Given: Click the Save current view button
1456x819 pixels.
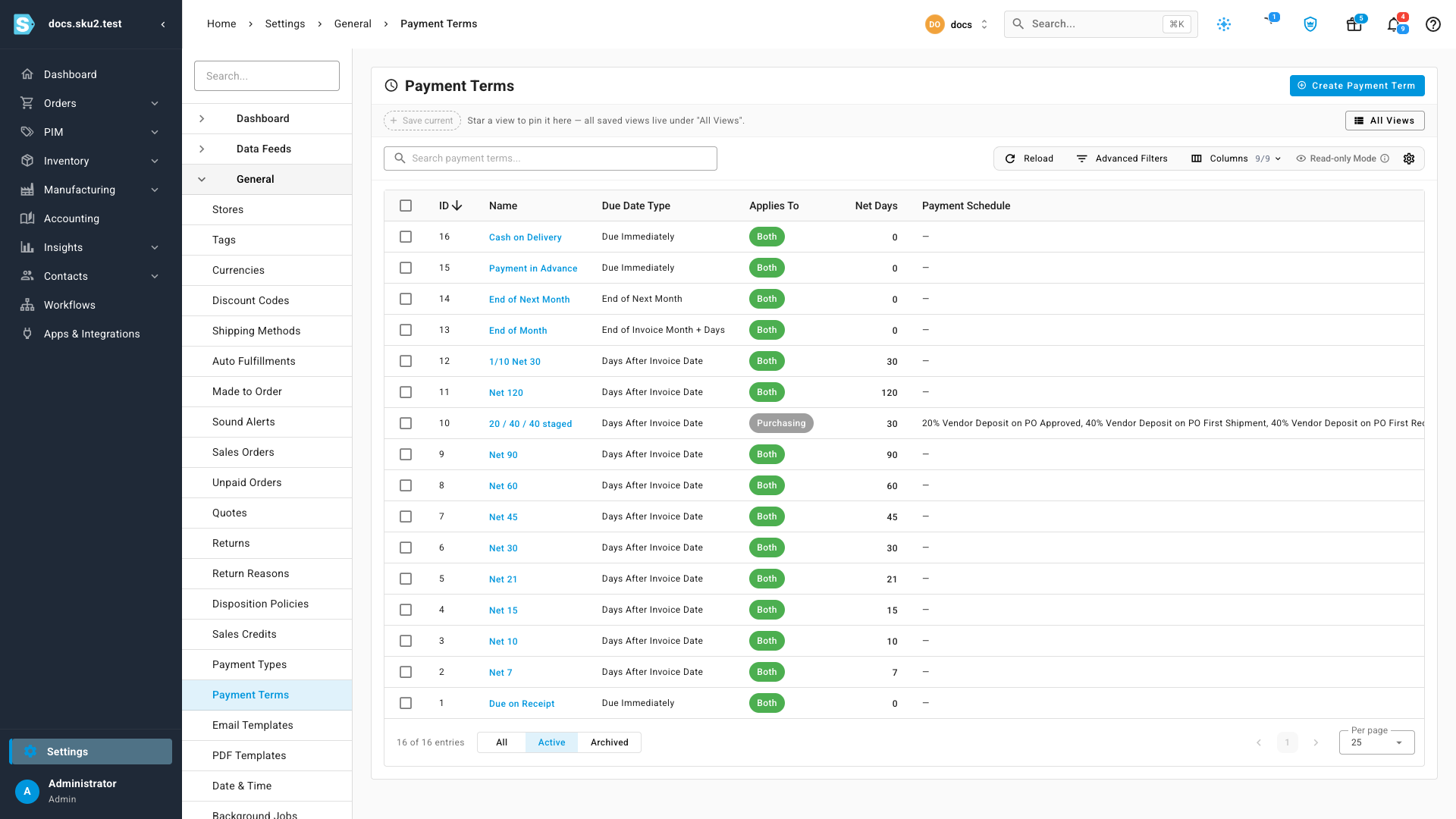Looking at the screenshot, I should point(422,121).
